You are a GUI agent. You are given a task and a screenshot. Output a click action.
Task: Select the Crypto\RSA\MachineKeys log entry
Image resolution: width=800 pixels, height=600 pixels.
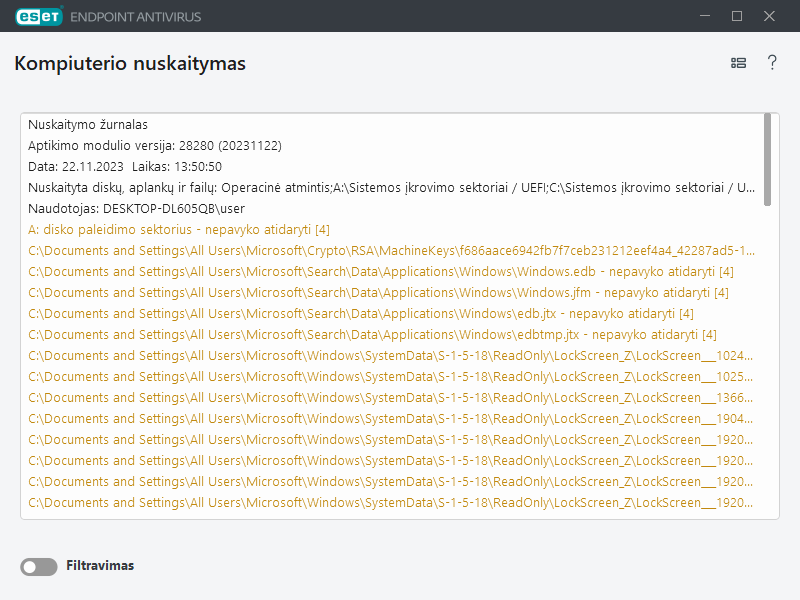[391, 251]
